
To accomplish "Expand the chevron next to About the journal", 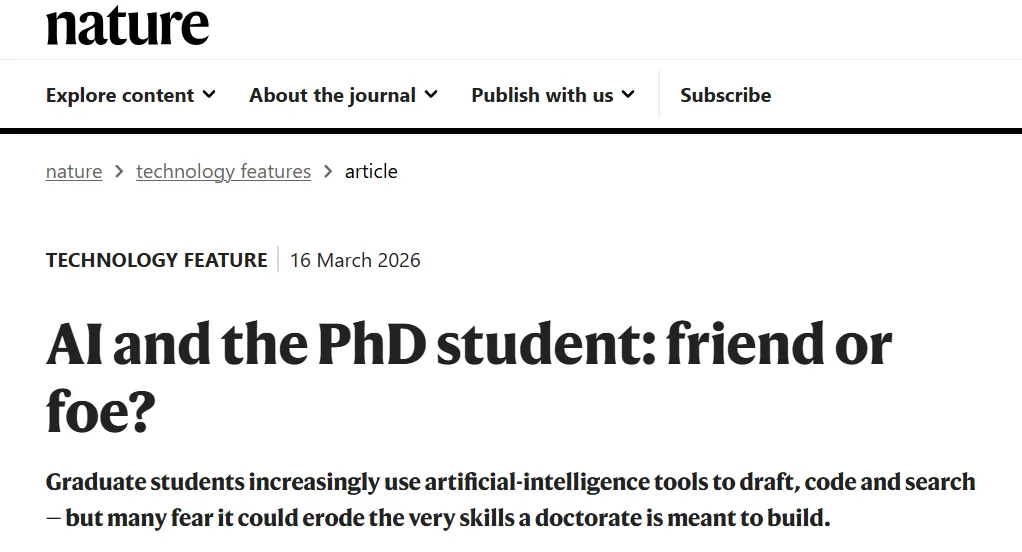I will point(431,95).
